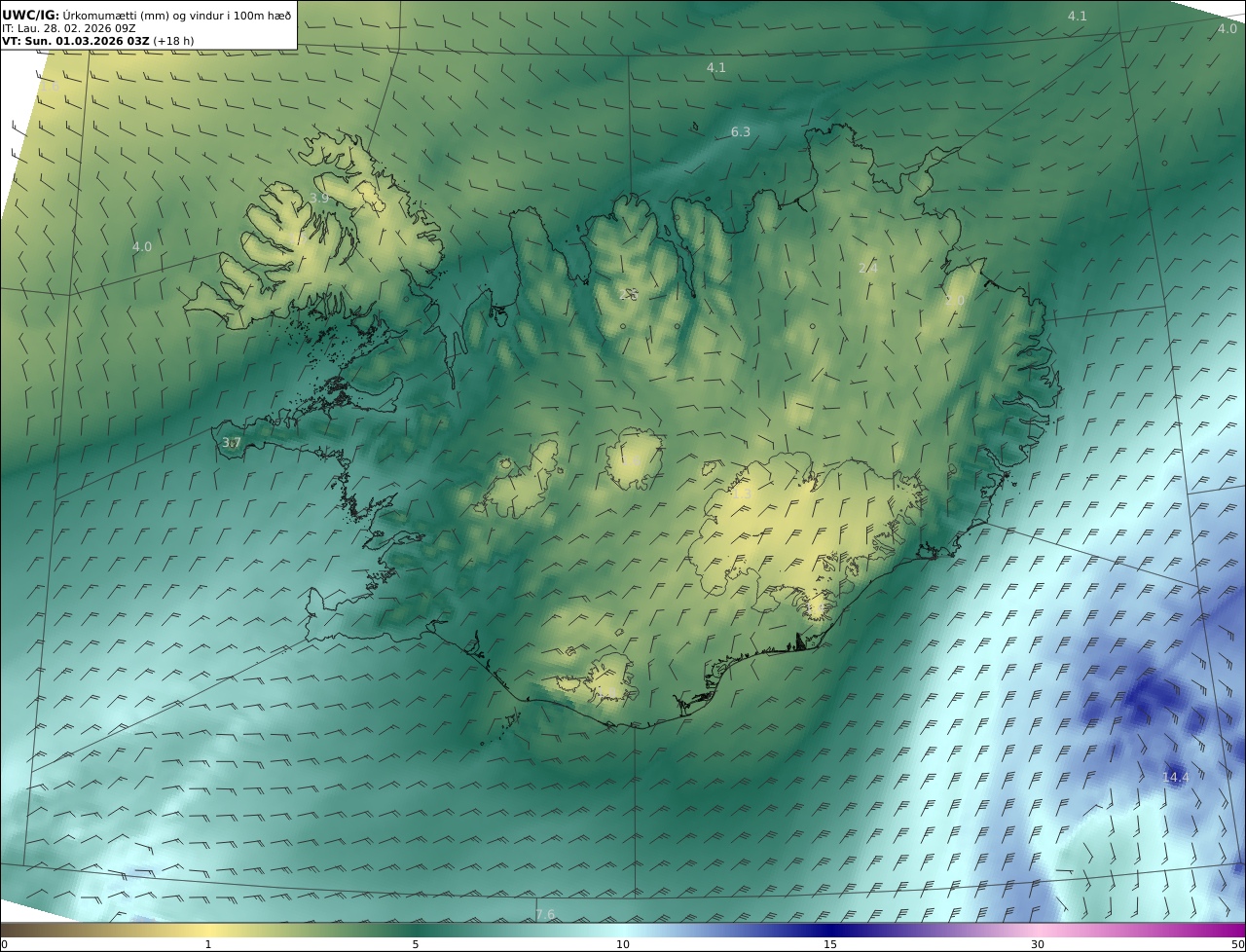Screen dimensions: 1246x952
Task: Click the '1' tick label on the color scale
Action: pos(208,944)
